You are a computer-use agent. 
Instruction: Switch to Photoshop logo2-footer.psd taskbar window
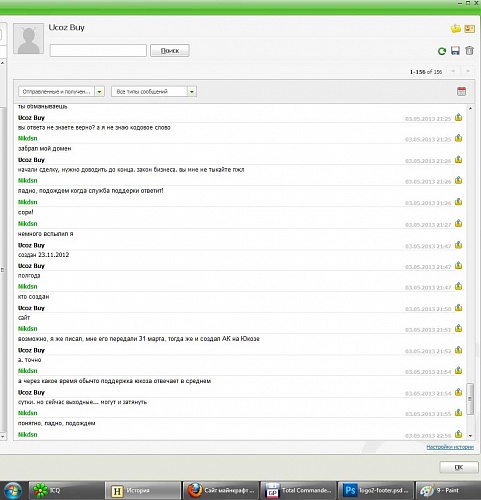pyautogui.click(x=375, y=490)
